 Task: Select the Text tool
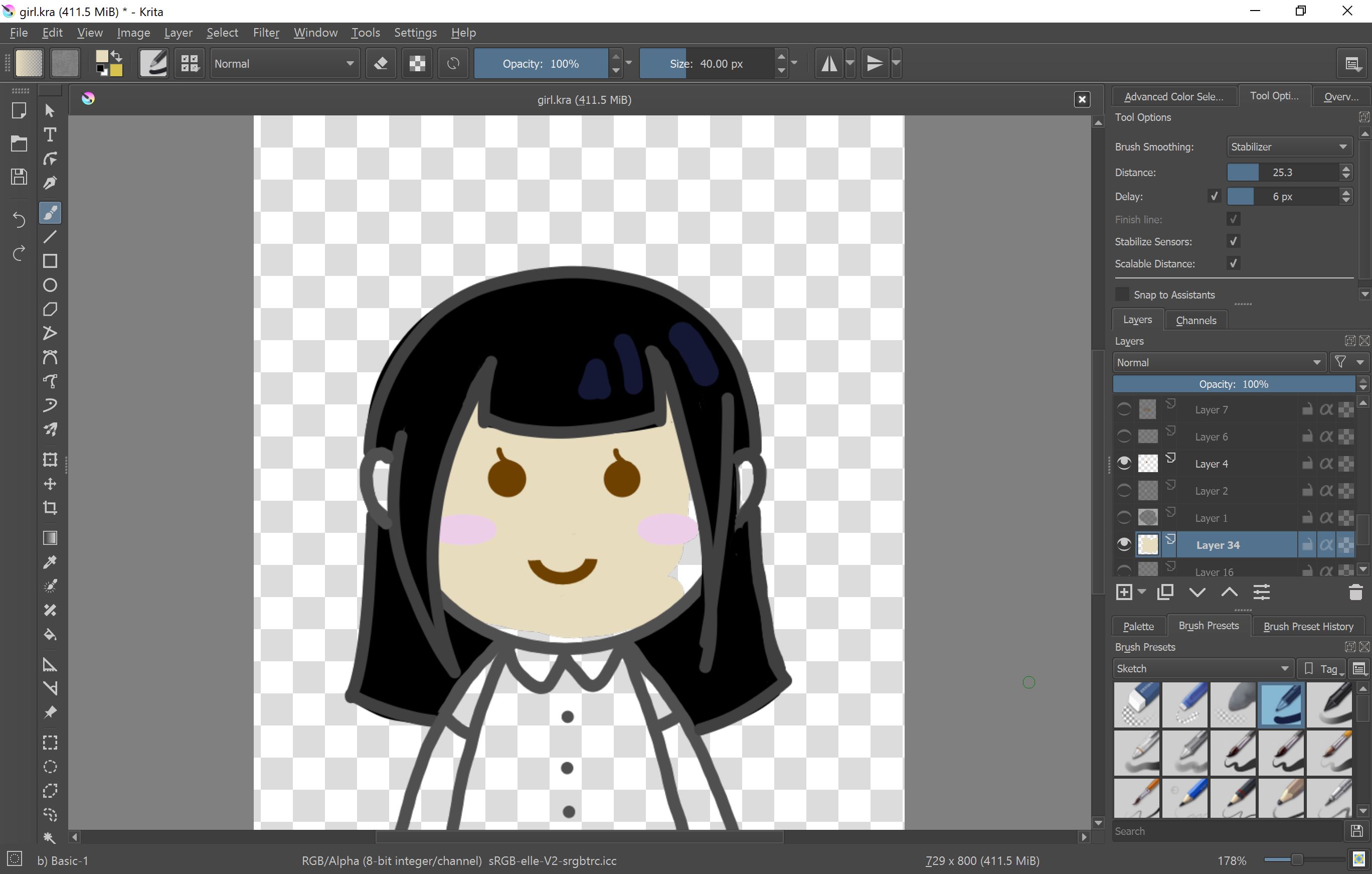[x=50, y=134]
